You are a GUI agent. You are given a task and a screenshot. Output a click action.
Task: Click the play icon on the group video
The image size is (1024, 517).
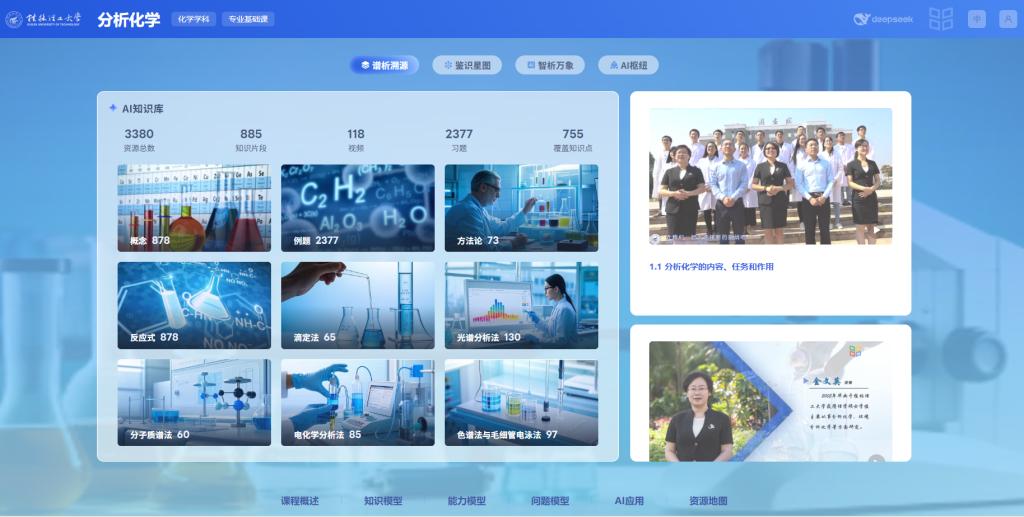[x=656, y=239]
